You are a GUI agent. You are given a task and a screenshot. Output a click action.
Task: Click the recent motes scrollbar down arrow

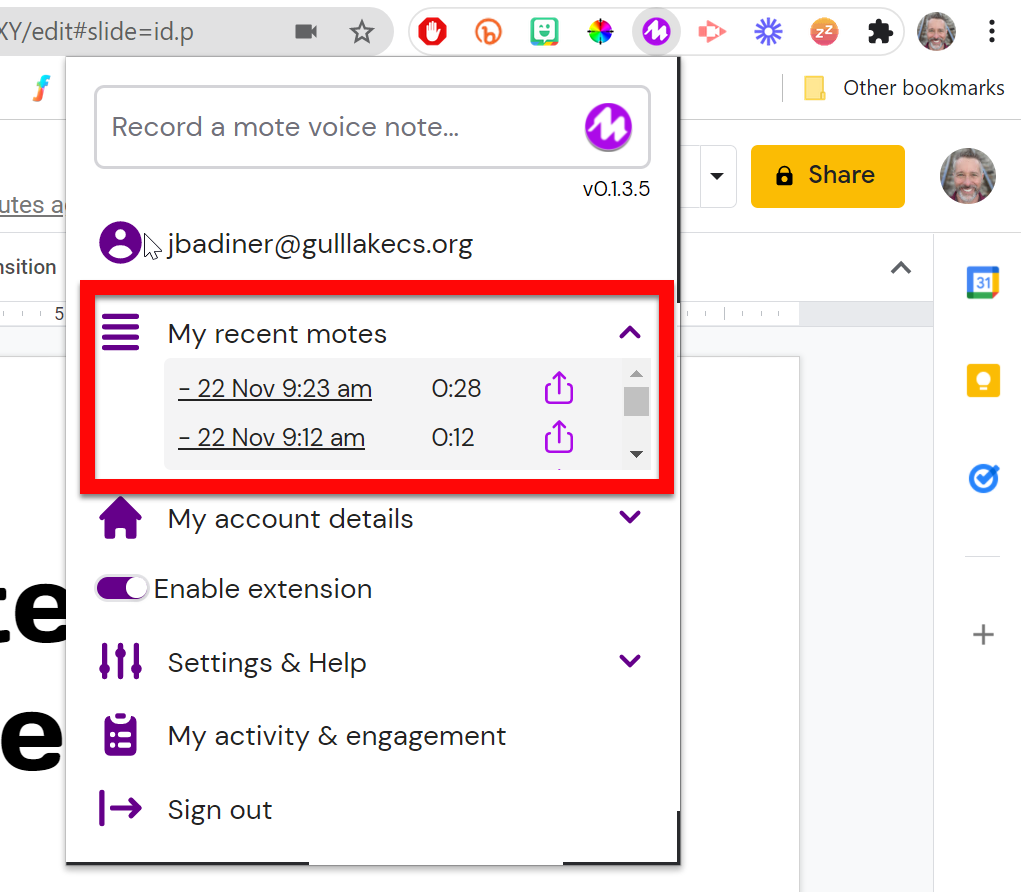(636, 454)
